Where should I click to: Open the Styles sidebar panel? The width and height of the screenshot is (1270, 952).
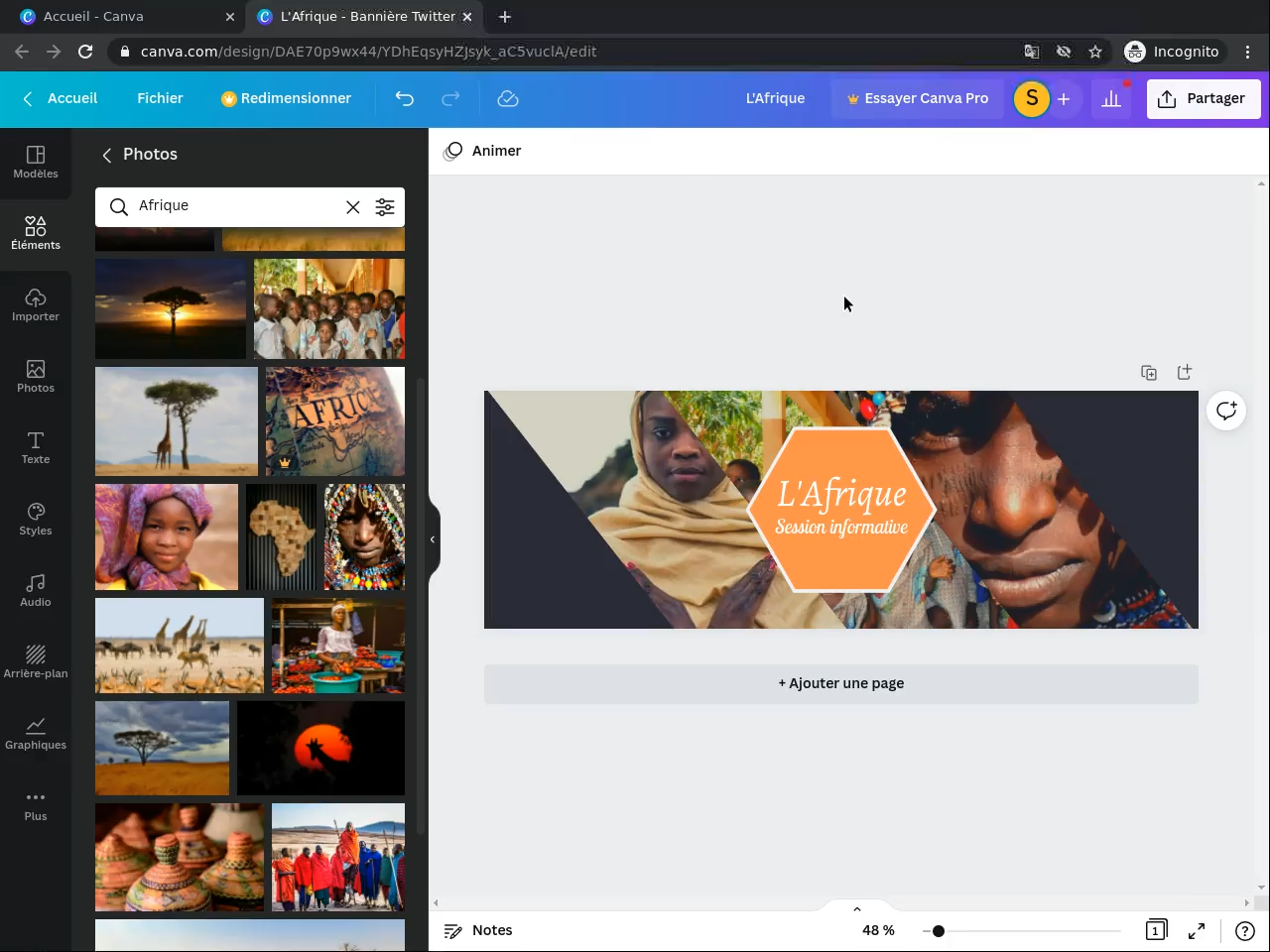pyautogui.click(x=36, y=519)
